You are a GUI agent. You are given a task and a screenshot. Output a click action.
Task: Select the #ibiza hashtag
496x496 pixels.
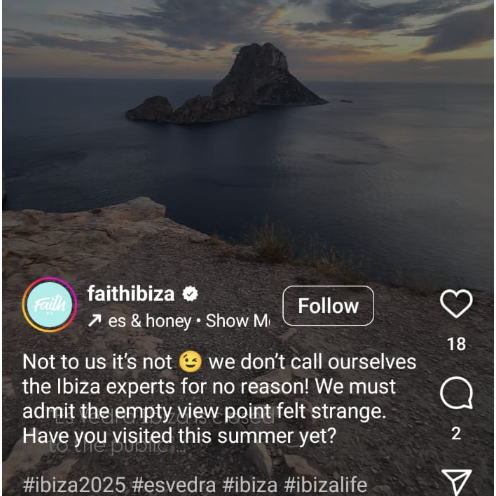(x=250, y=485)
